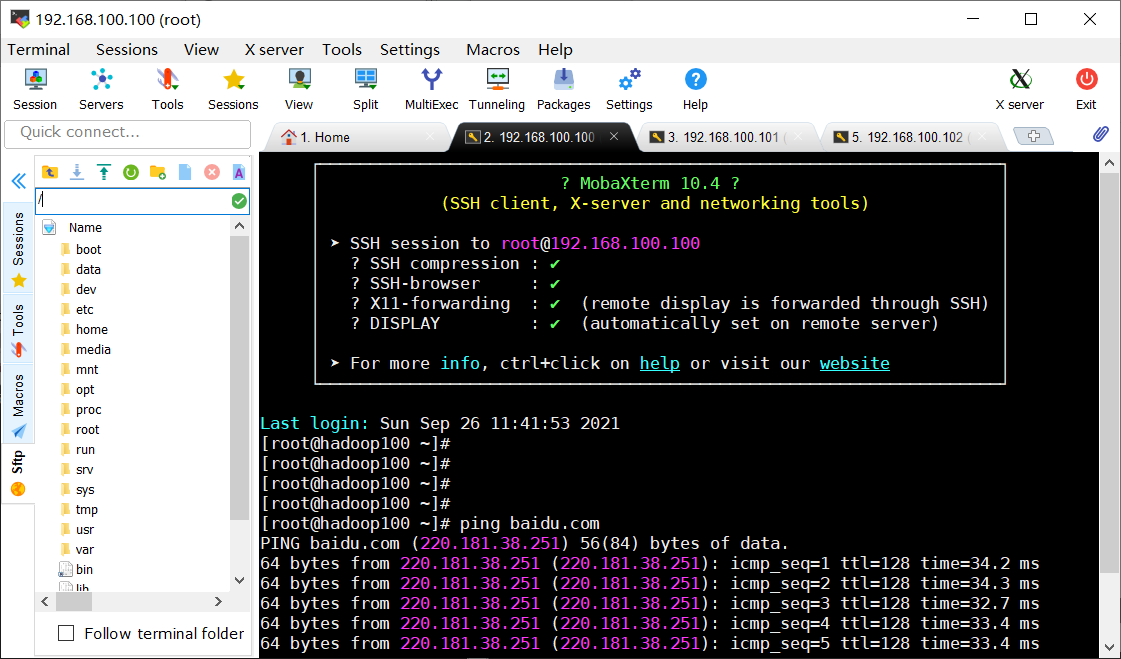Click the Sessions star icon
The height and width of the screenshot is (659, 1121).
[x=233, y=89]
